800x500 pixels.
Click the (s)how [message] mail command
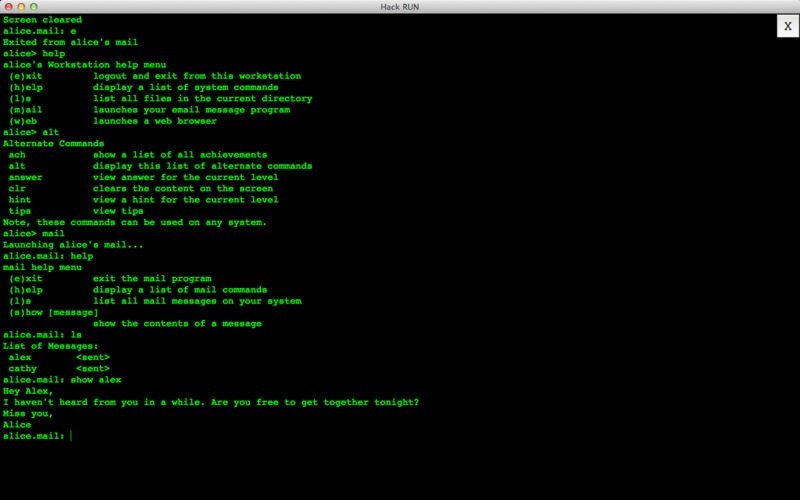[x=53, y=312]
